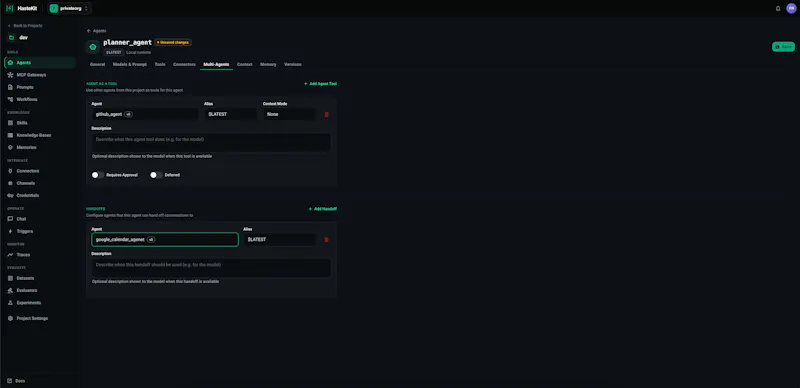Click the Save button
The image size is (800, 388).
(x=783, y=46)
